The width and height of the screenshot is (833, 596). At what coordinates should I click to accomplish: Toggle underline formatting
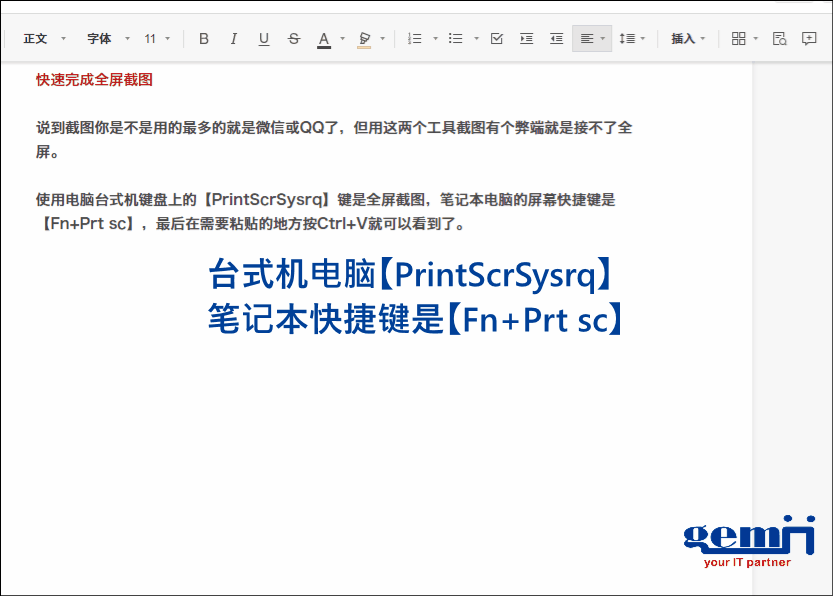point(264,39)
